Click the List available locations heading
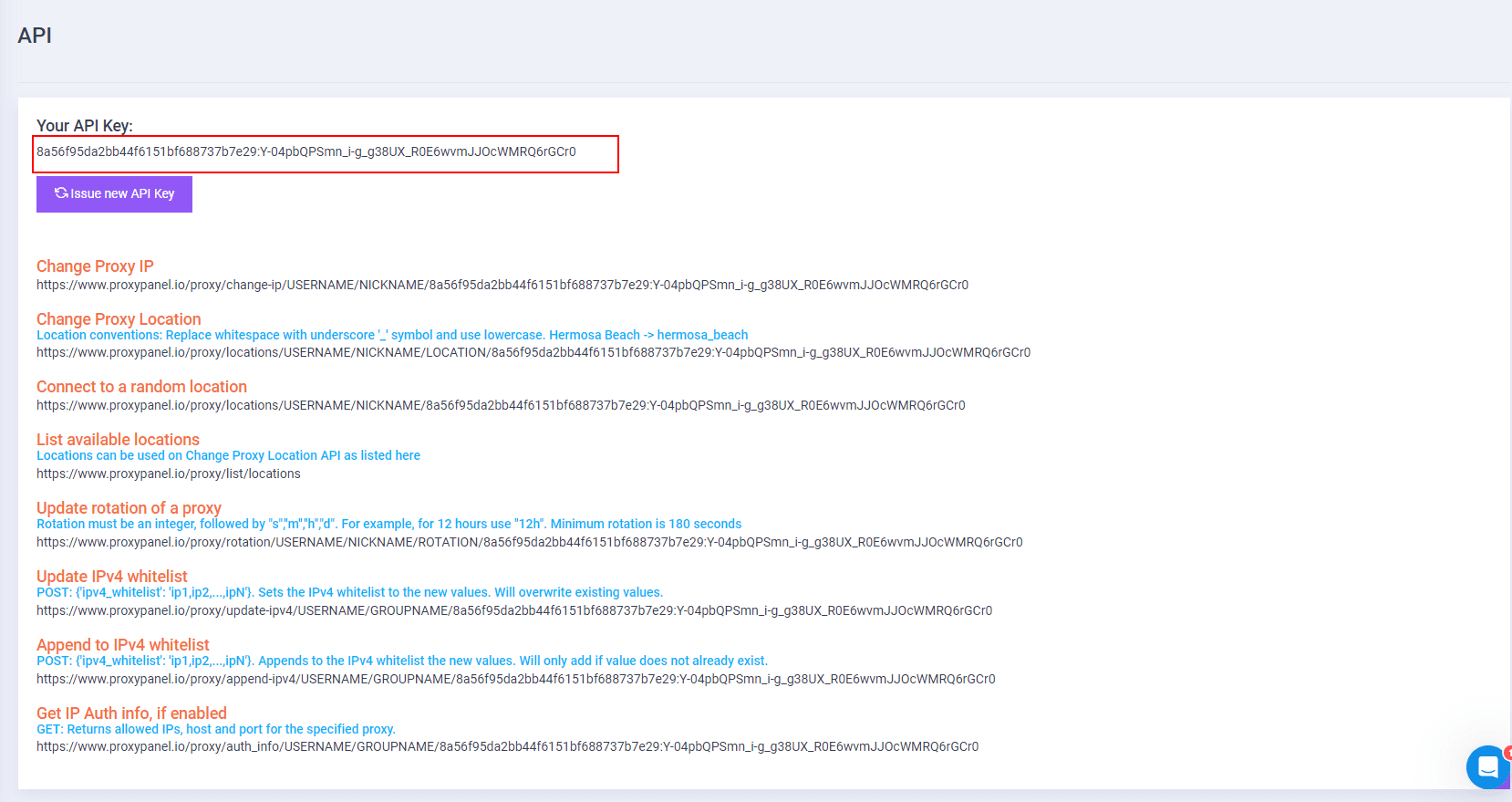The image size is (1512, 802). pos(118,440)
